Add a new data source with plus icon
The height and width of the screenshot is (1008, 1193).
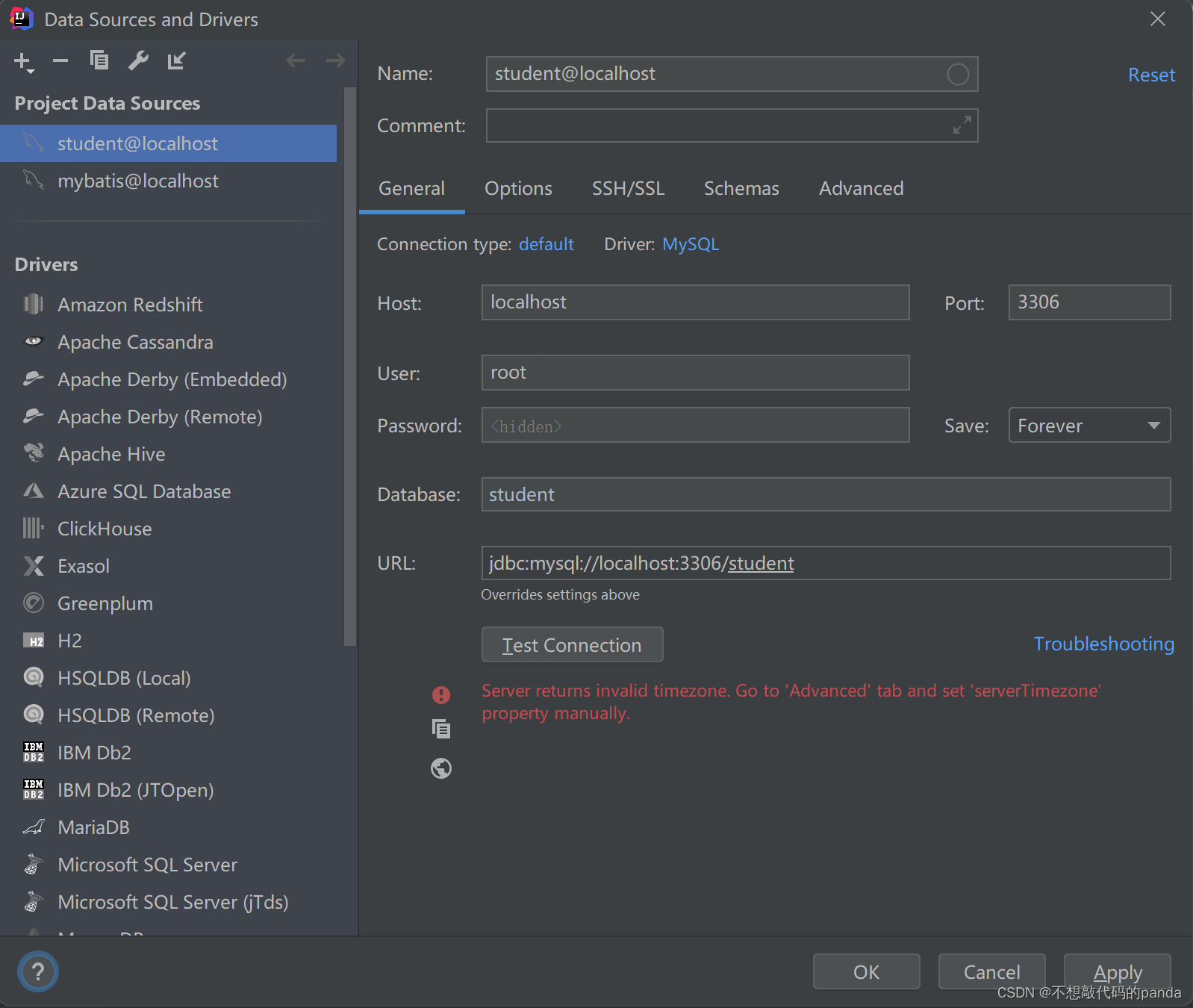[x=24, y=62]
